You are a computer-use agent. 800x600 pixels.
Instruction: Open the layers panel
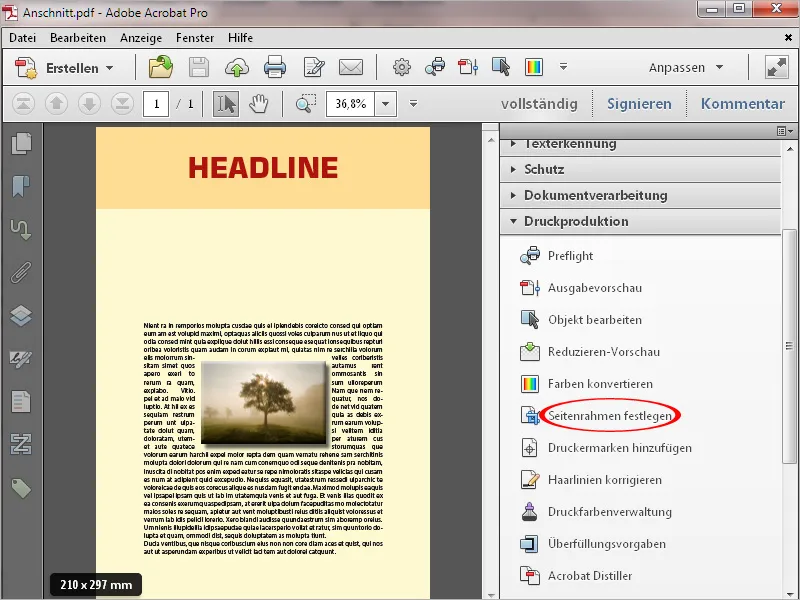[21, 316]
